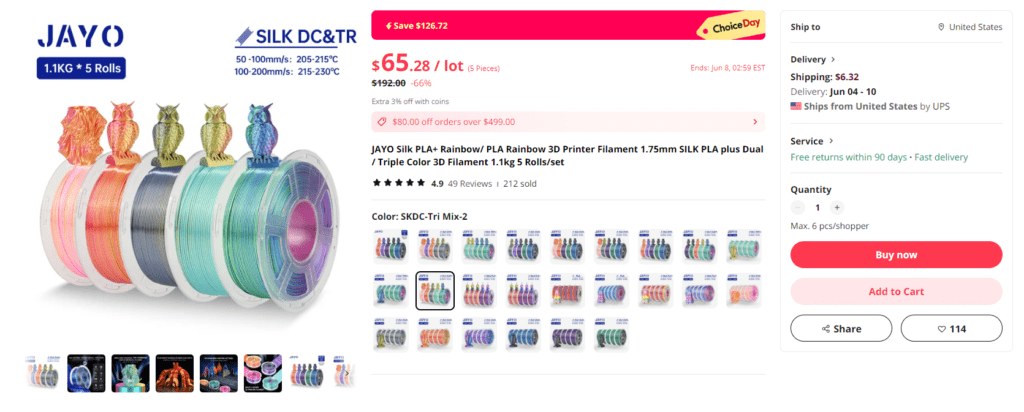The width and height of the screenshot is (1024, 412).
Task: Expand the Delivery details chevron
Action: tap(833, 59)
